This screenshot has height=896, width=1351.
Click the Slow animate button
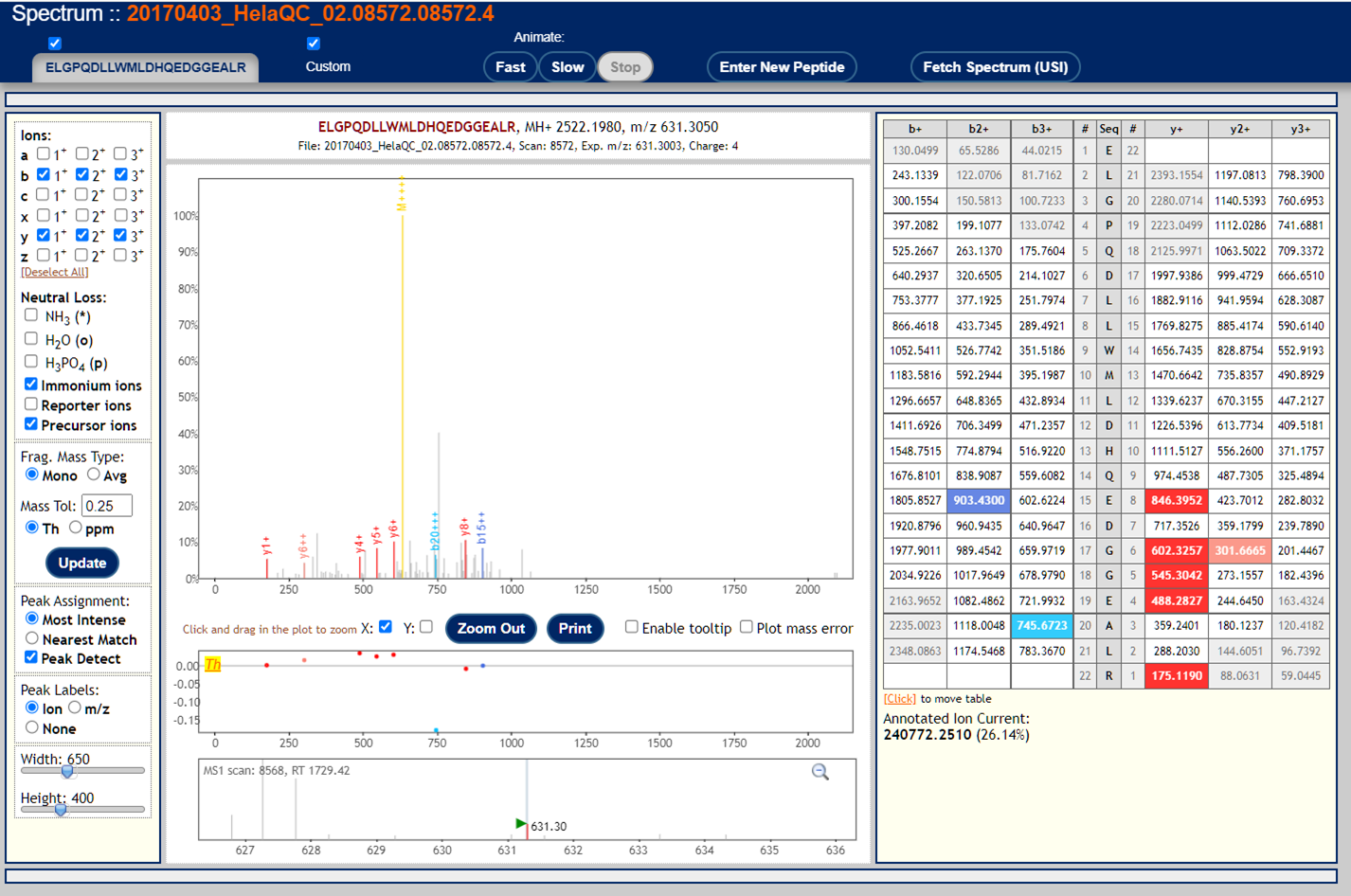tap(567, 67)
